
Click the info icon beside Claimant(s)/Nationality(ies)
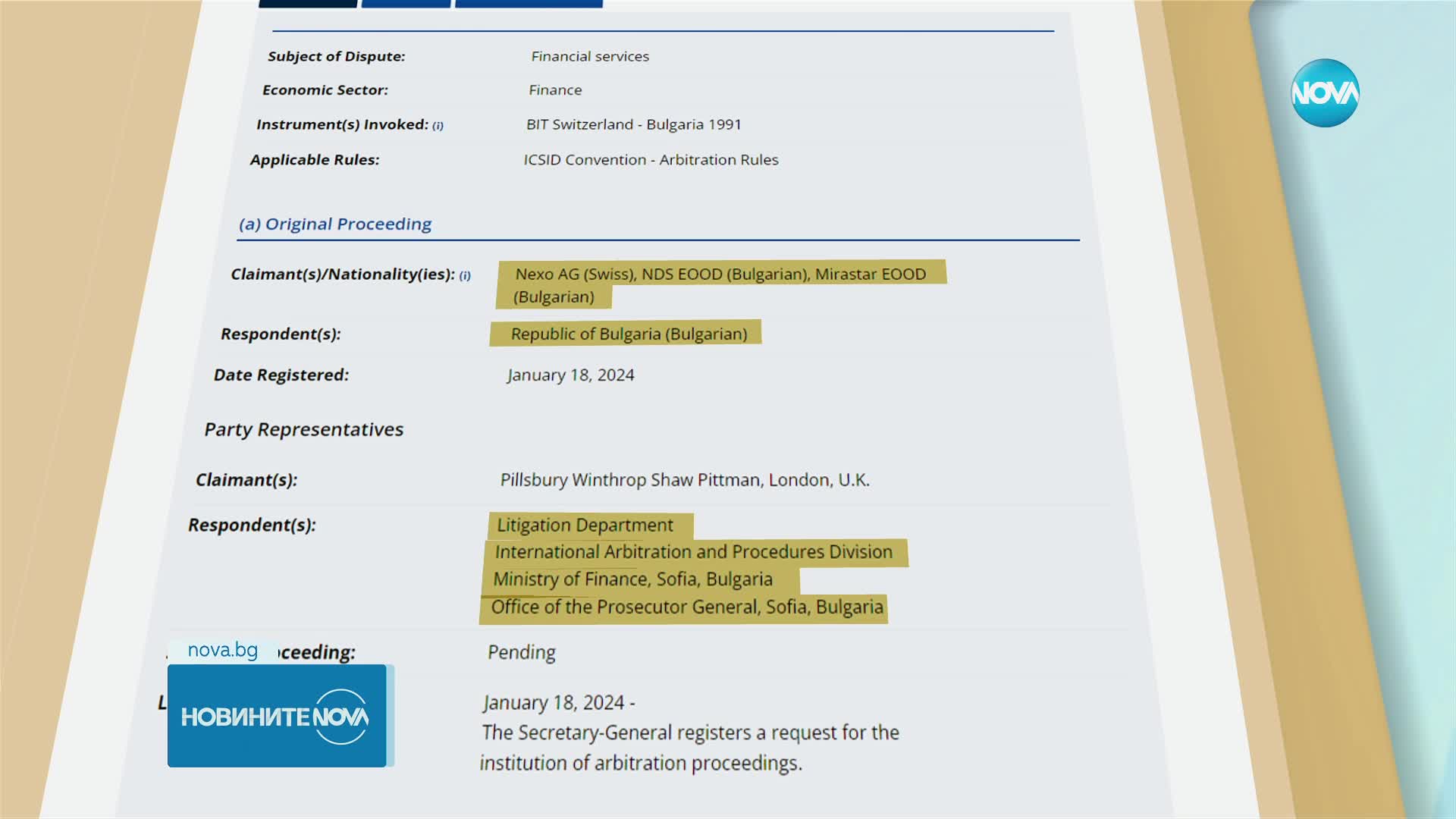[x=465, y=275]
